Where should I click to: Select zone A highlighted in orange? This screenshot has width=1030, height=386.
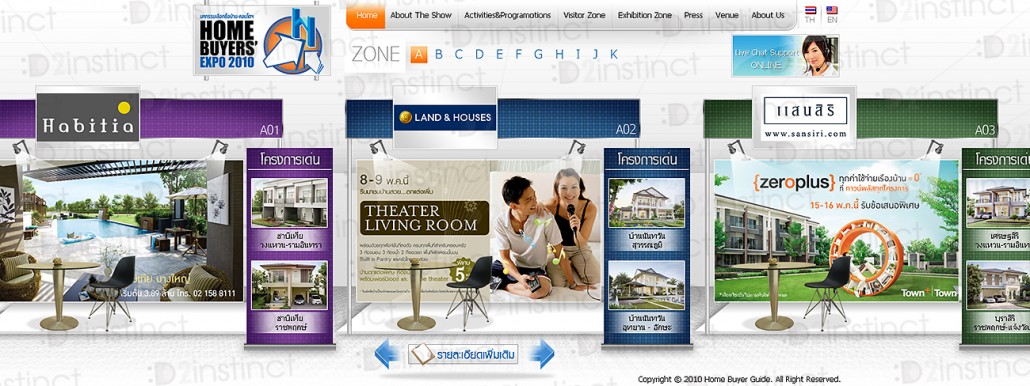click(x=419, y=54)
